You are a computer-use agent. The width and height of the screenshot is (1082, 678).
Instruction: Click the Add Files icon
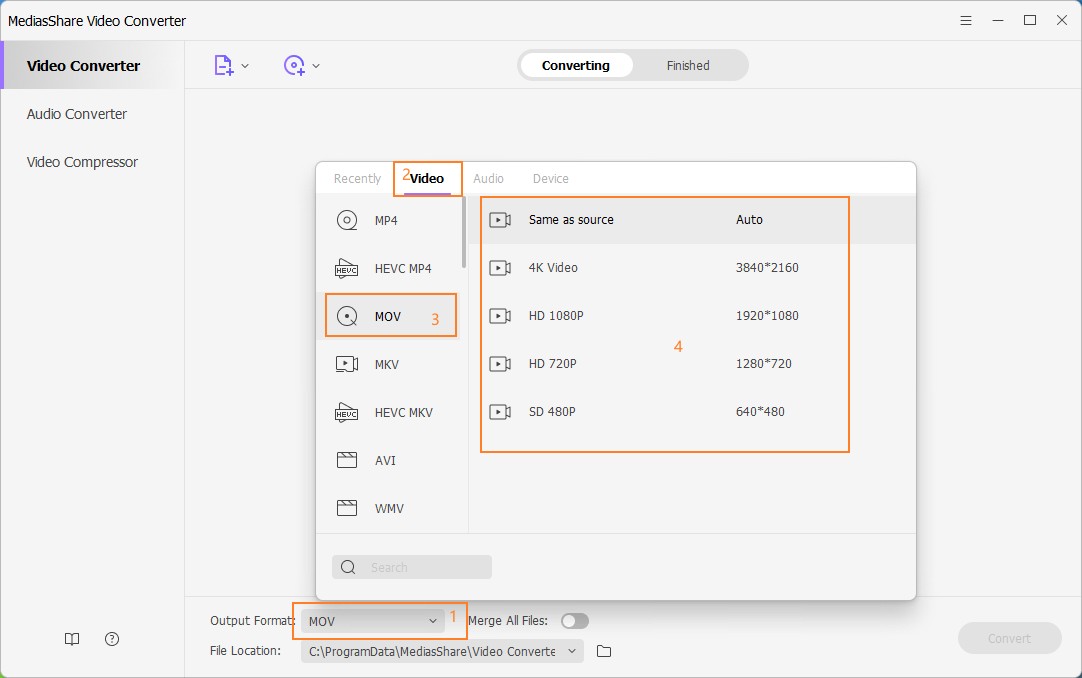pos(224,66)
